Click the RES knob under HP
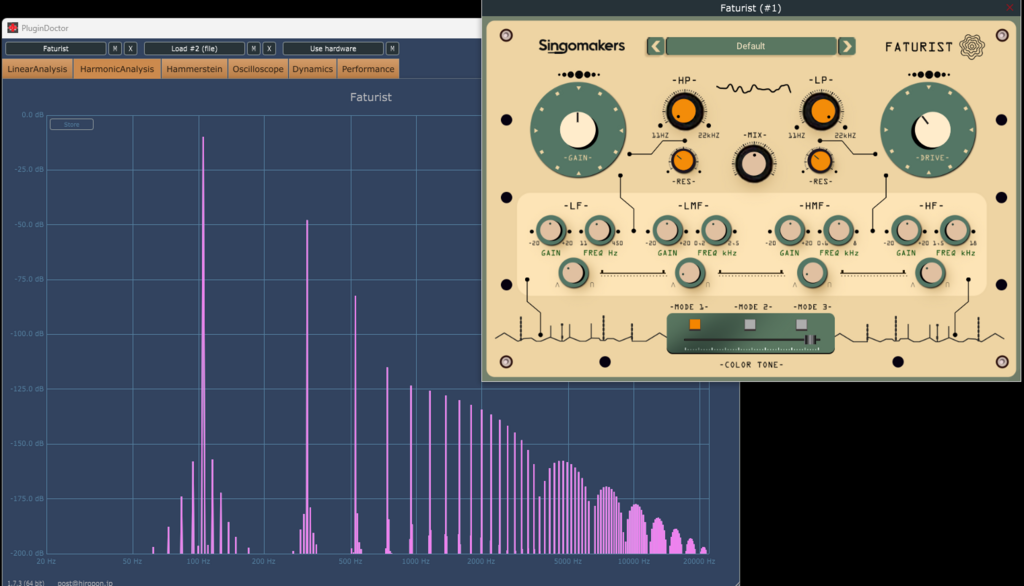The width and height of the screenshot is (1024, 586). point(683,161)
